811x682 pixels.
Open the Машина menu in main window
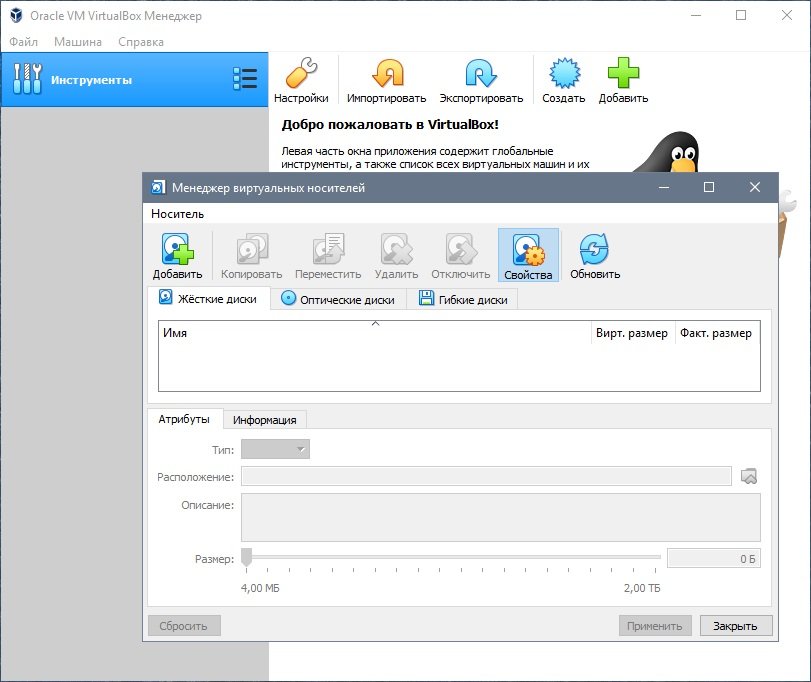[78, 42]
